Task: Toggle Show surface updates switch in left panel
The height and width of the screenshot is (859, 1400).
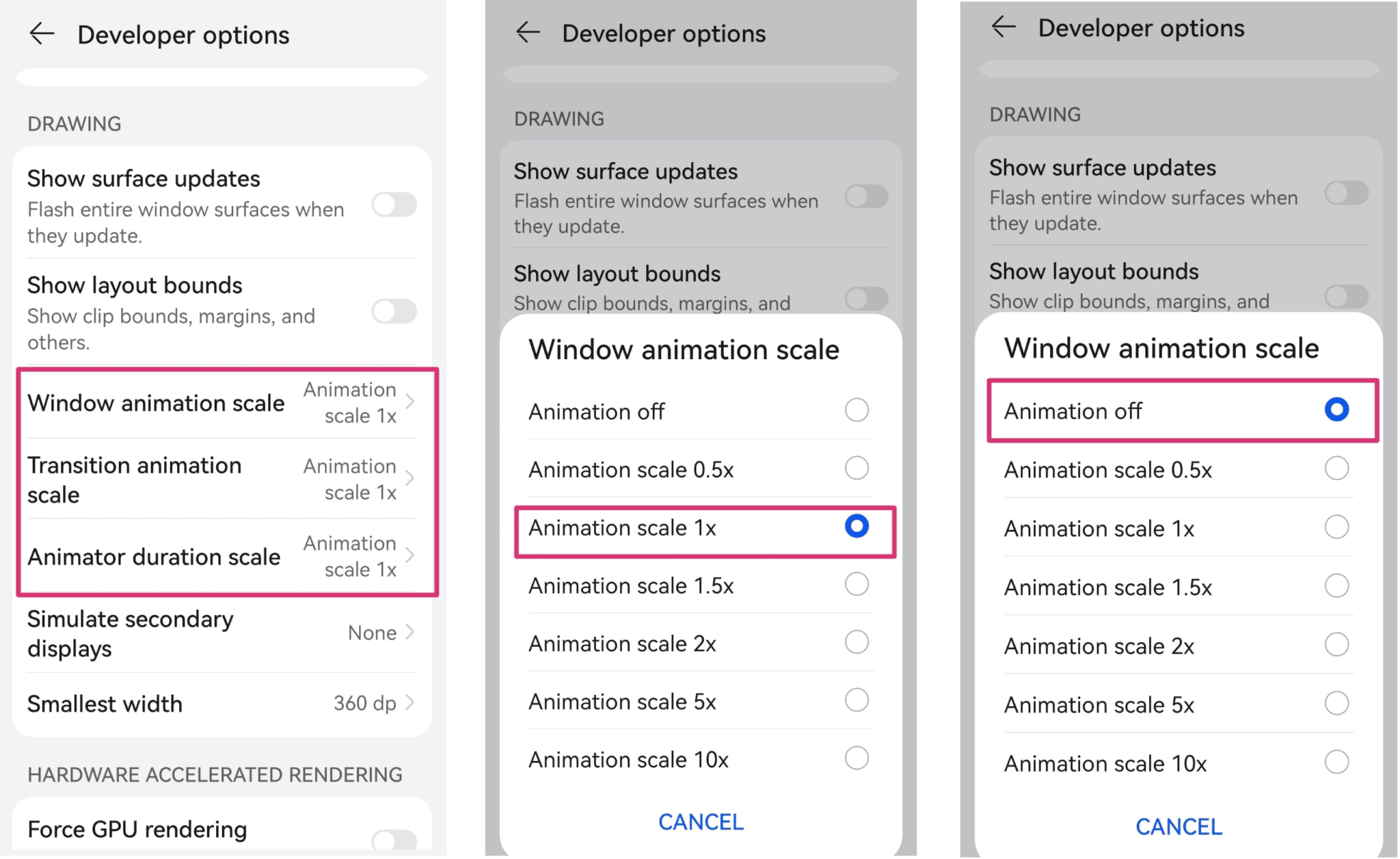Action: [394, 204]
